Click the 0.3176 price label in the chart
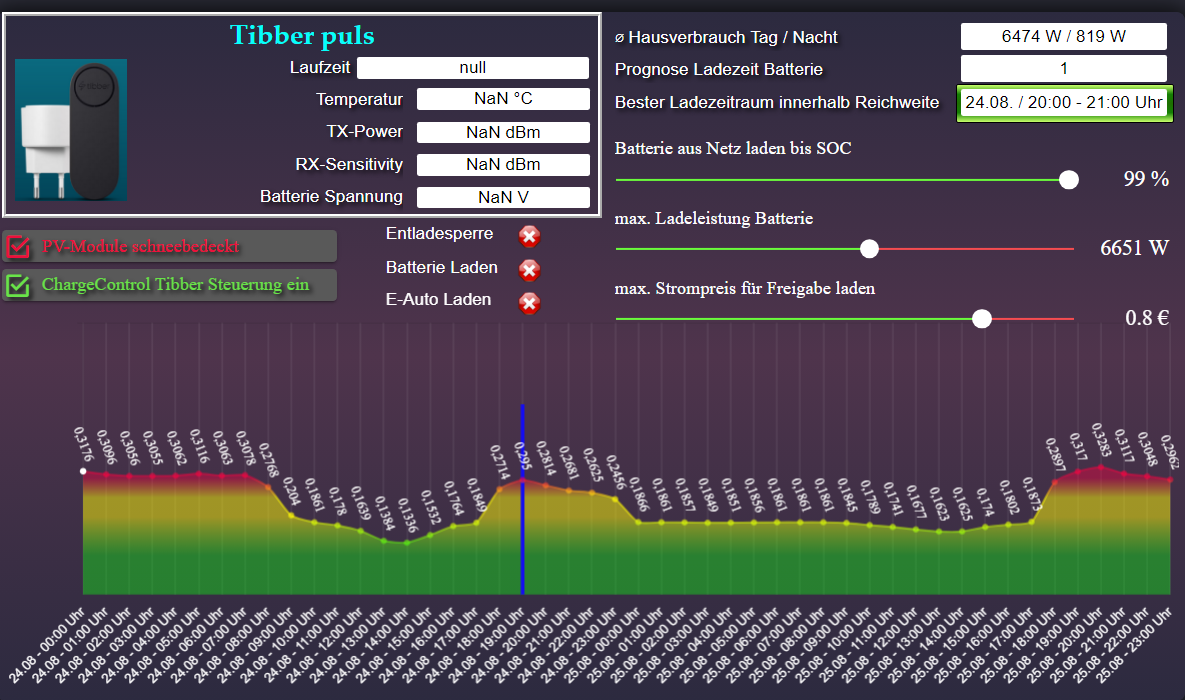This screenshot has height=700, width=1185. (x=84, y=444)
